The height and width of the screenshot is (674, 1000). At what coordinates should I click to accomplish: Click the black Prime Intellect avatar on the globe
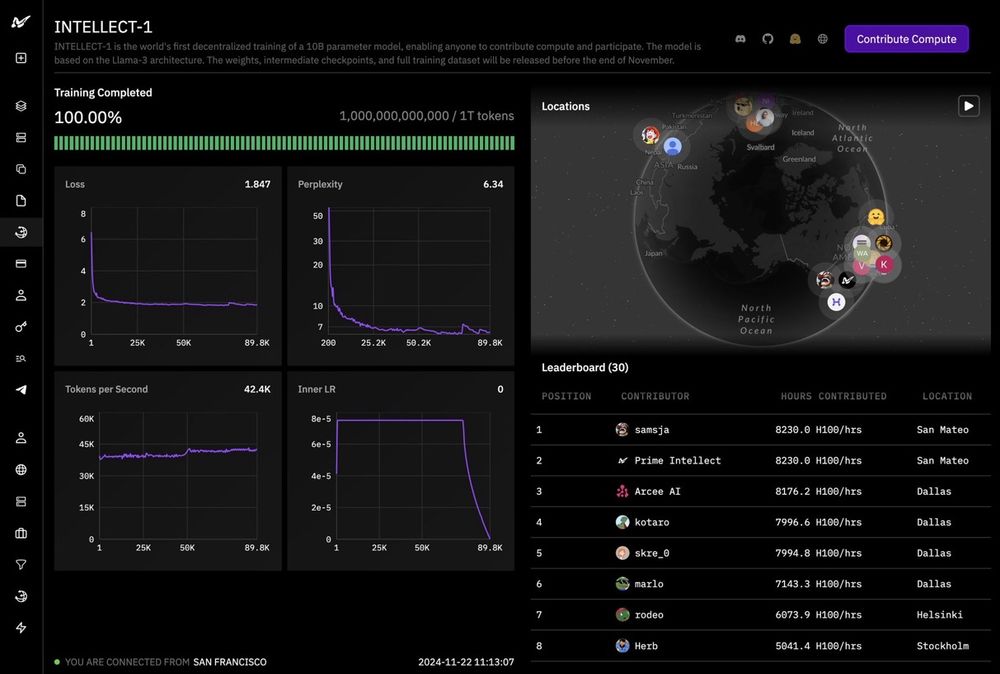847,280
